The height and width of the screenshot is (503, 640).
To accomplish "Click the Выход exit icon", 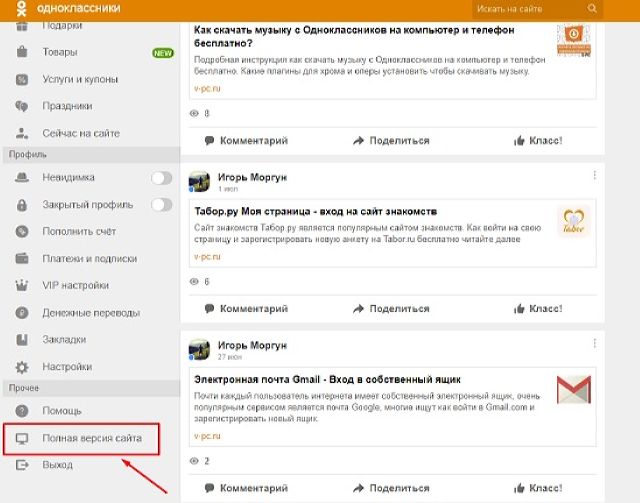I will [22, 465].
